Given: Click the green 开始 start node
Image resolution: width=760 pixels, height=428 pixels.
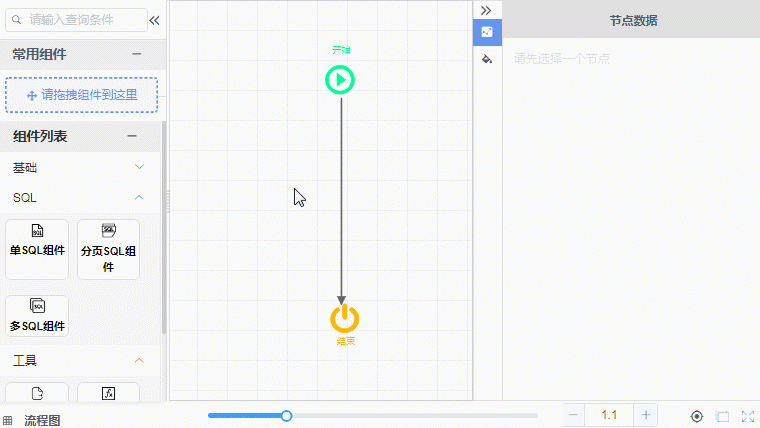Looking at the screenshot, I should [x=340, y=80].
